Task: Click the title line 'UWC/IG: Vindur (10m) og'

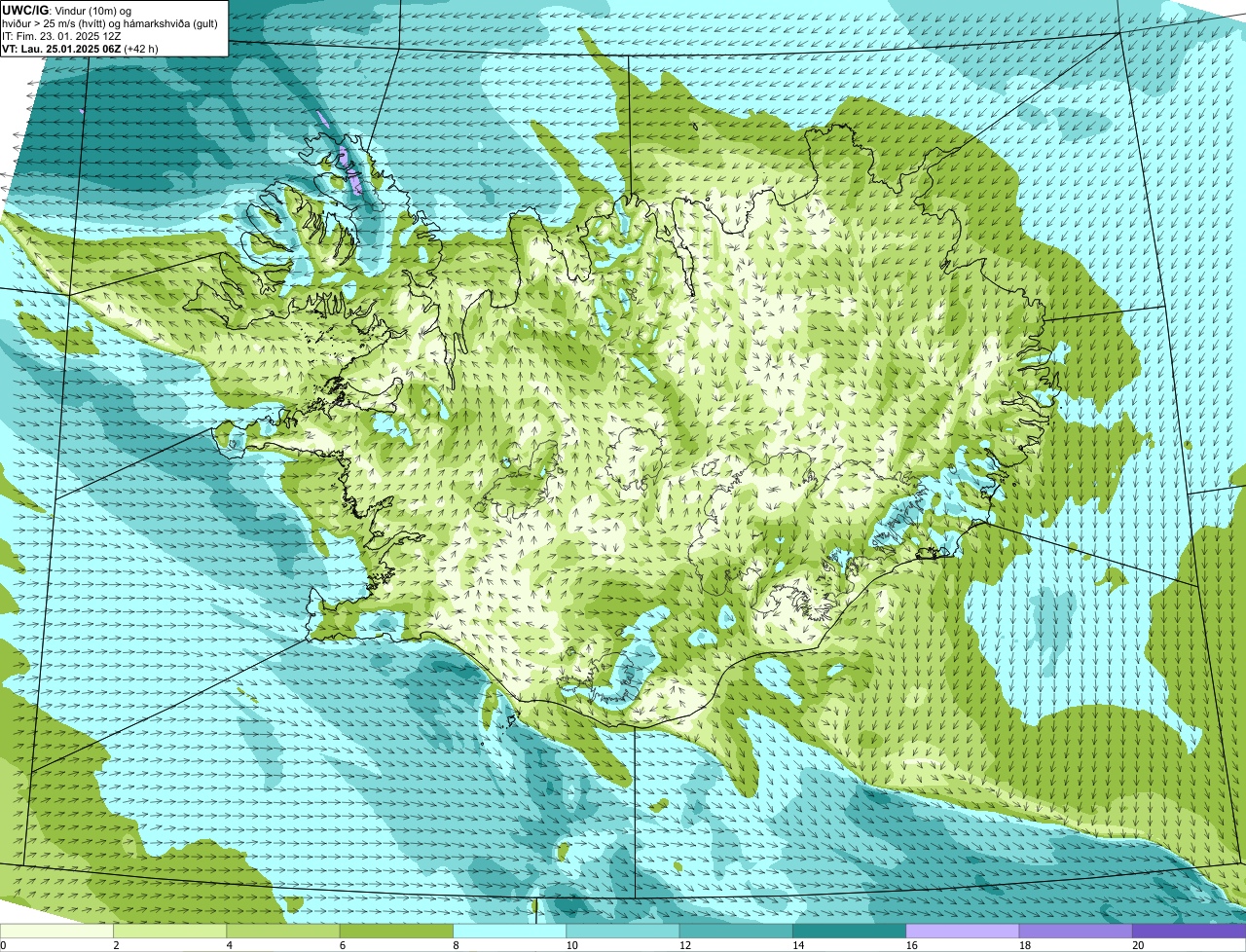Action: [x=66, y=10]
